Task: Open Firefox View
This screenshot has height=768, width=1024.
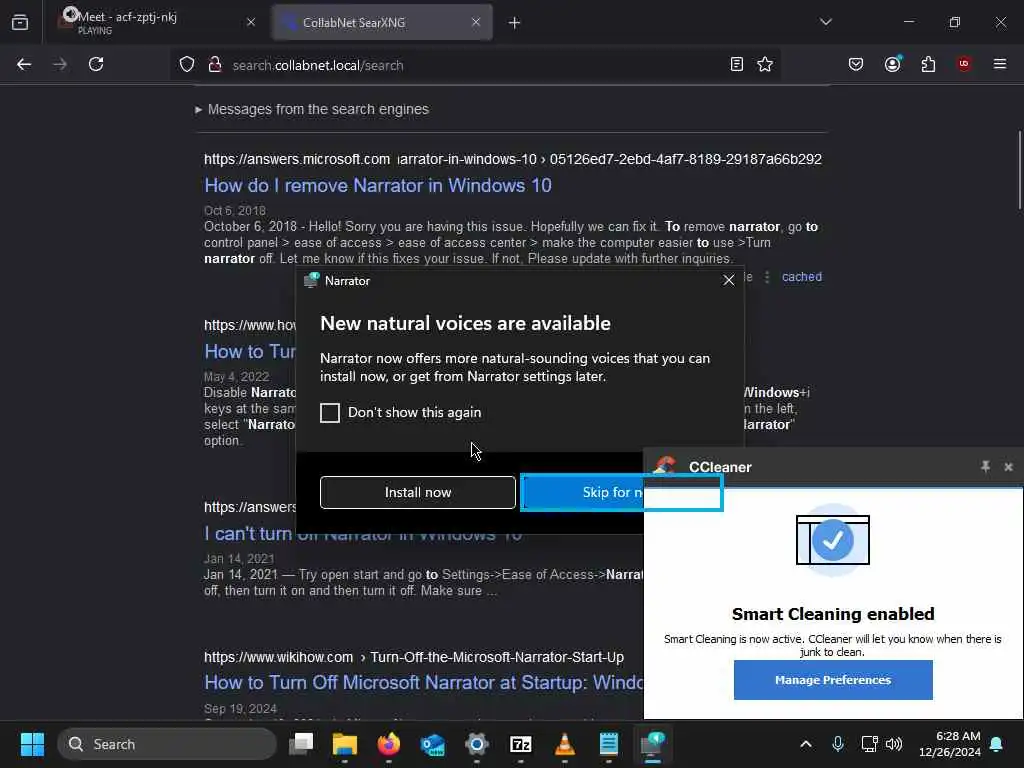Action: coord(20,23)
